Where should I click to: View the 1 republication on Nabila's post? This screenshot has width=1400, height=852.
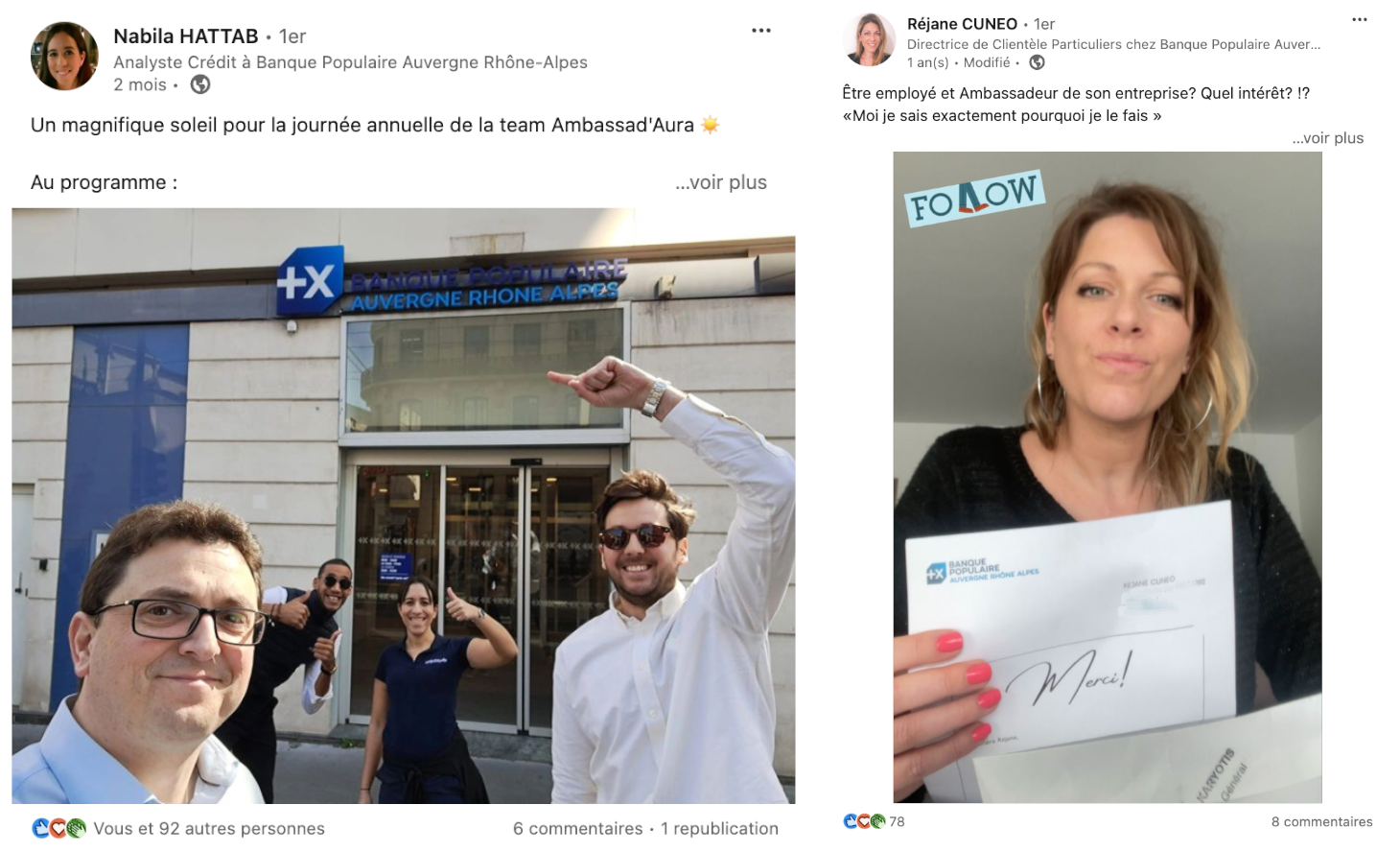coord(719,828)
